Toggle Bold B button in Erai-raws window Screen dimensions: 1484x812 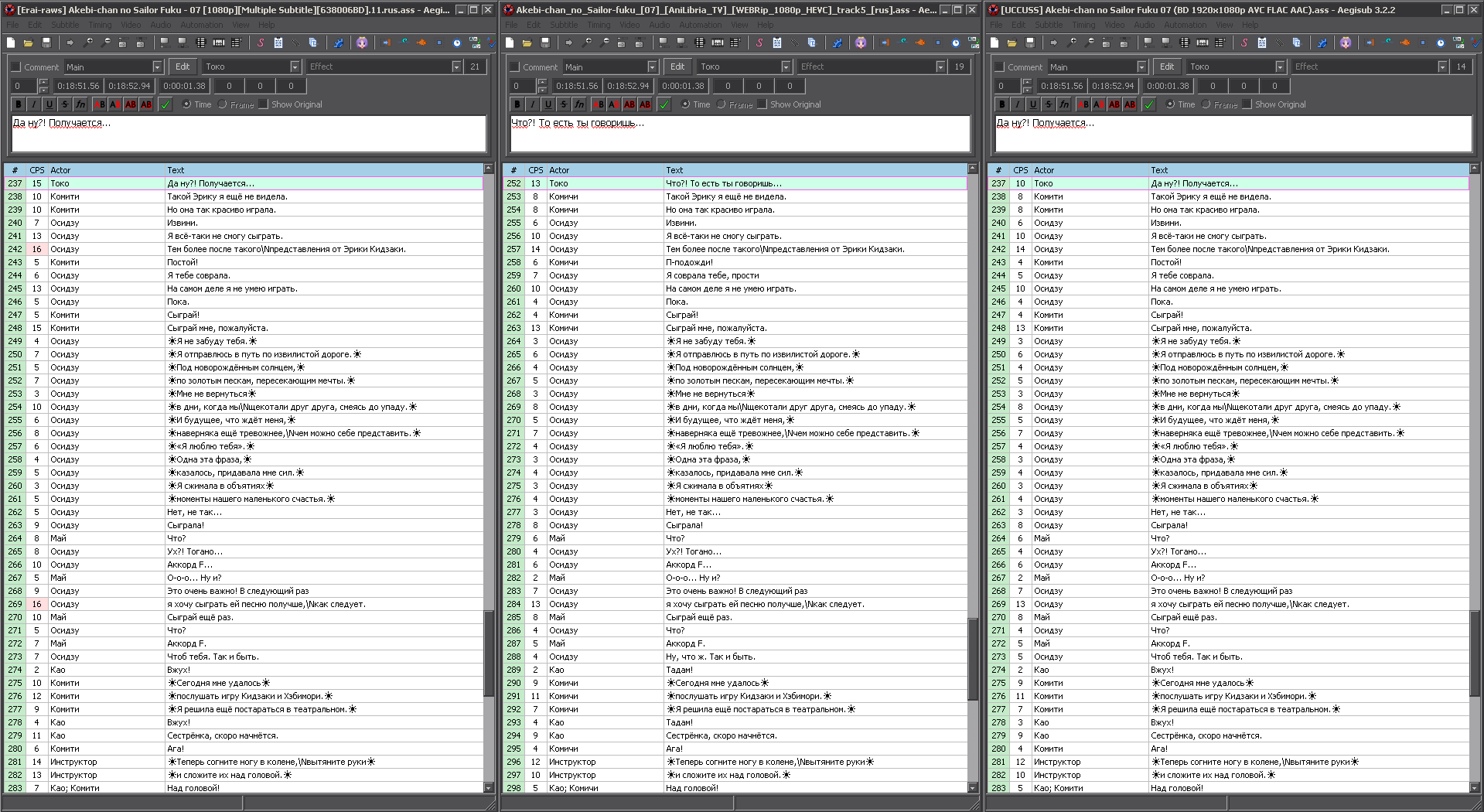[x=19, y=104]
